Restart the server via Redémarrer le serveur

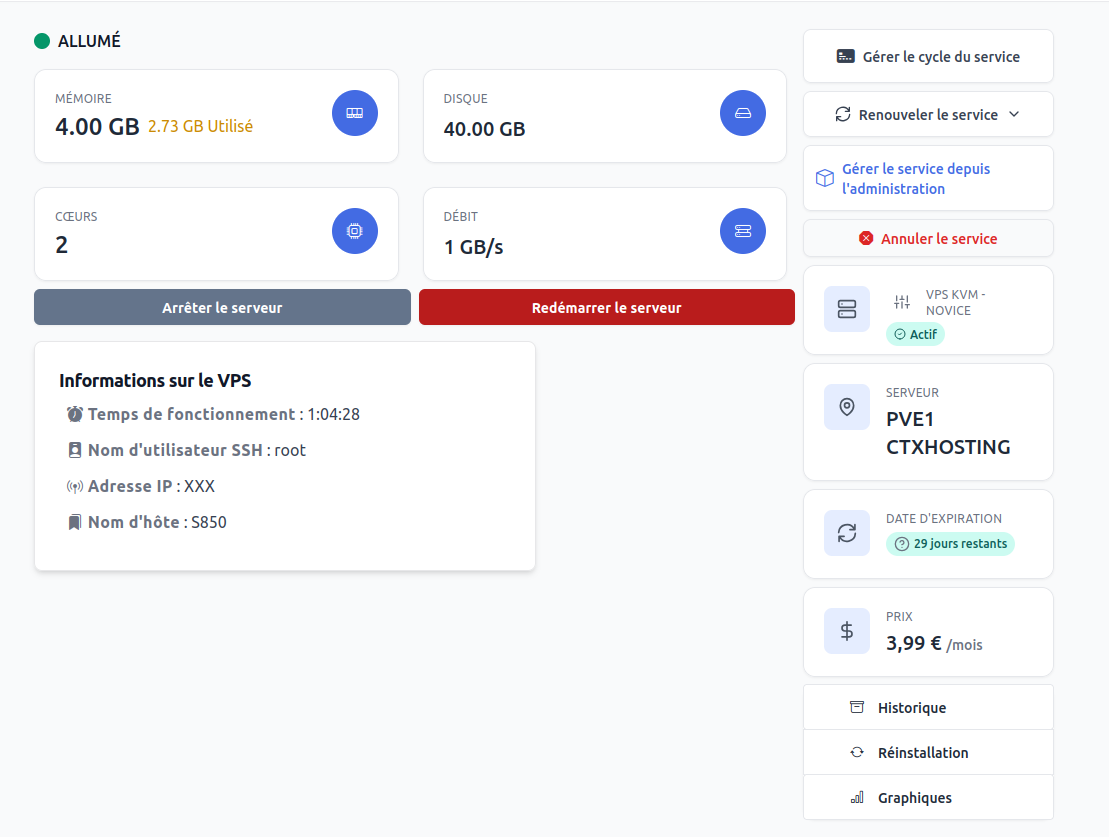606,307
